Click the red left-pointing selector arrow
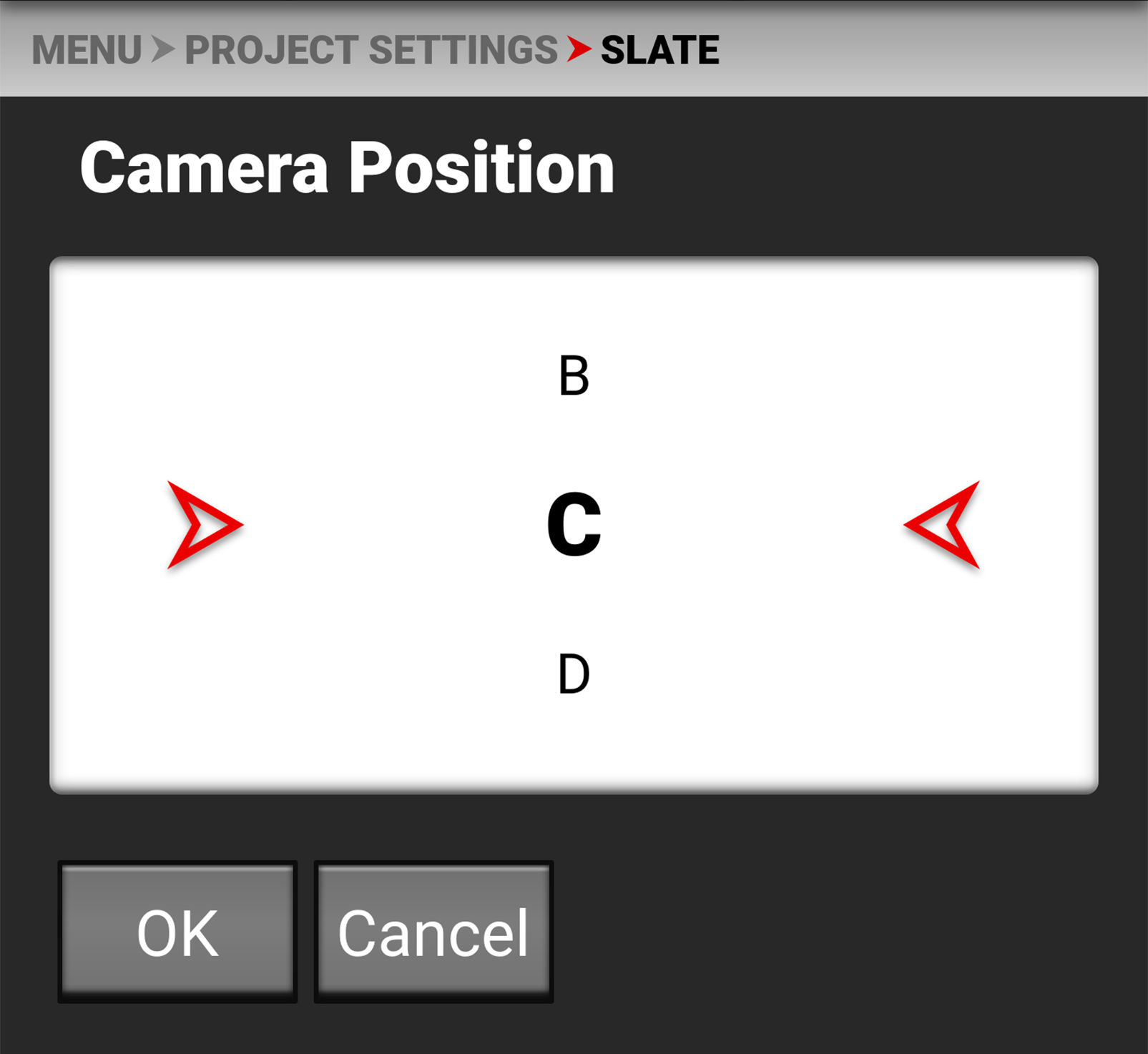The height and width of the screenshot is (1054, 1148). (942, 525)
